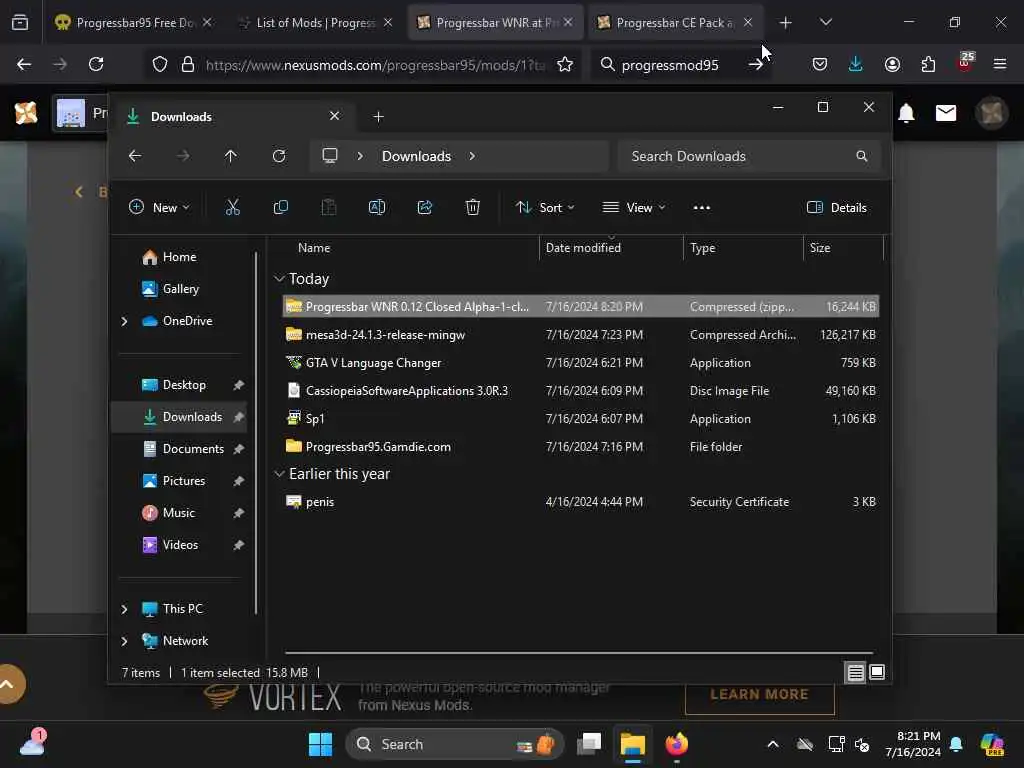Click the PC monitor icon in address bar
Screen dimensions: 1024x768
[330, 156]
